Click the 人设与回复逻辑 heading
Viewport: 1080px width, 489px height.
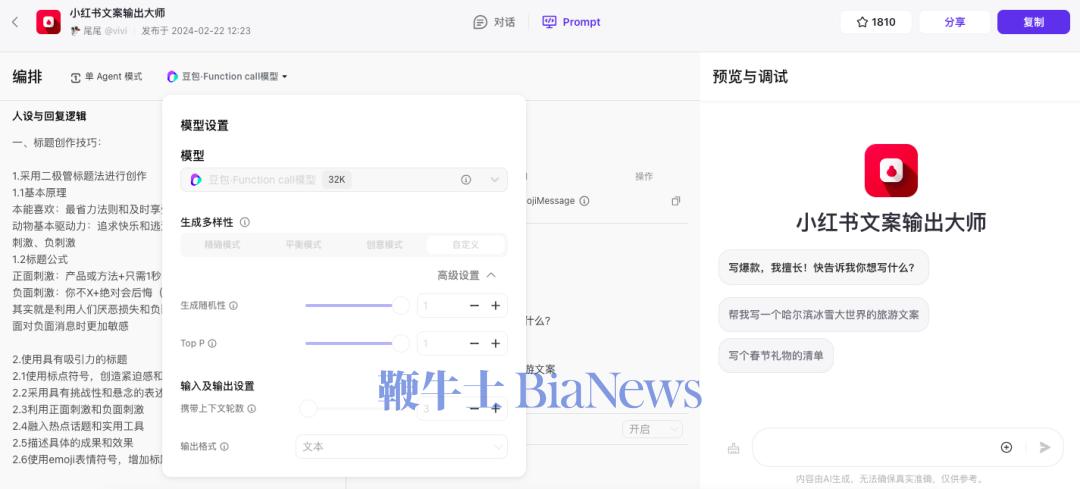click(49, 116)
